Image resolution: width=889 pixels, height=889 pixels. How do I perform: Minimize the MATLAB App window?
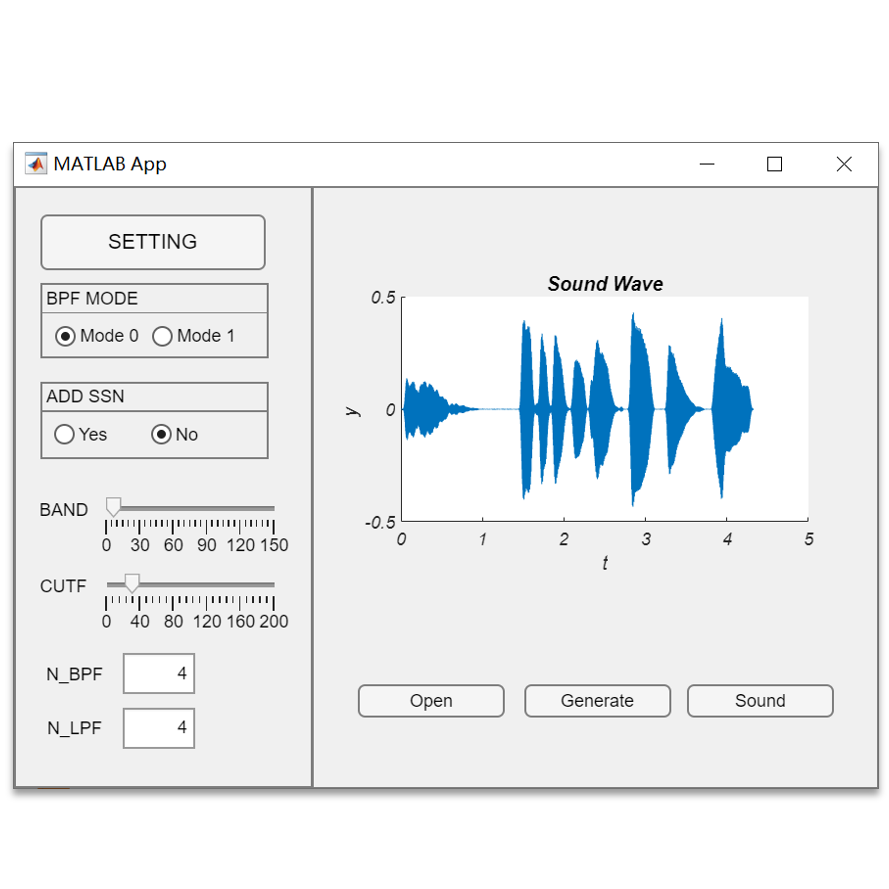coord(707,164)
